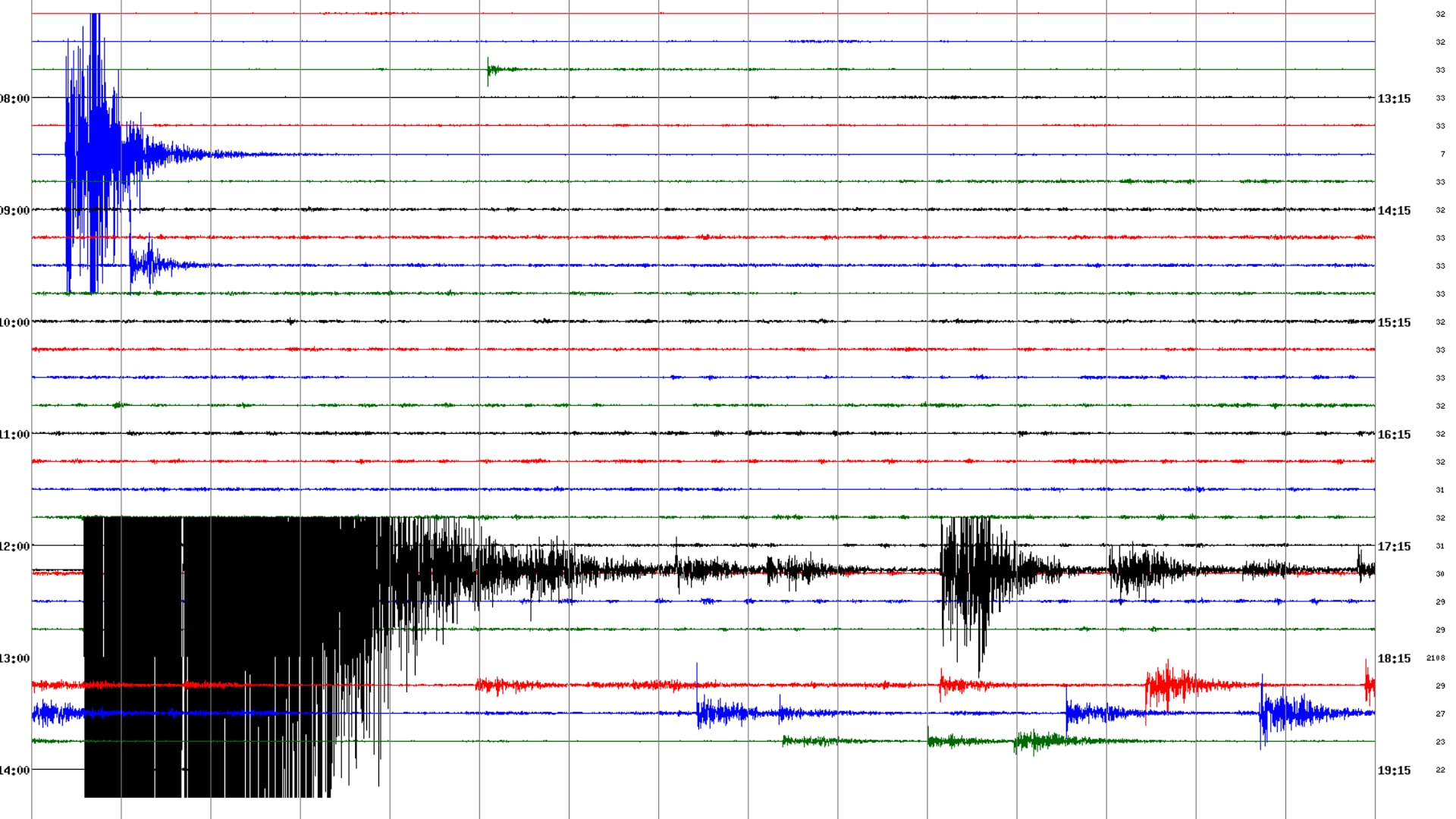Click the 12:00 time label
The image size is (1456, 819).
(14, 547)
